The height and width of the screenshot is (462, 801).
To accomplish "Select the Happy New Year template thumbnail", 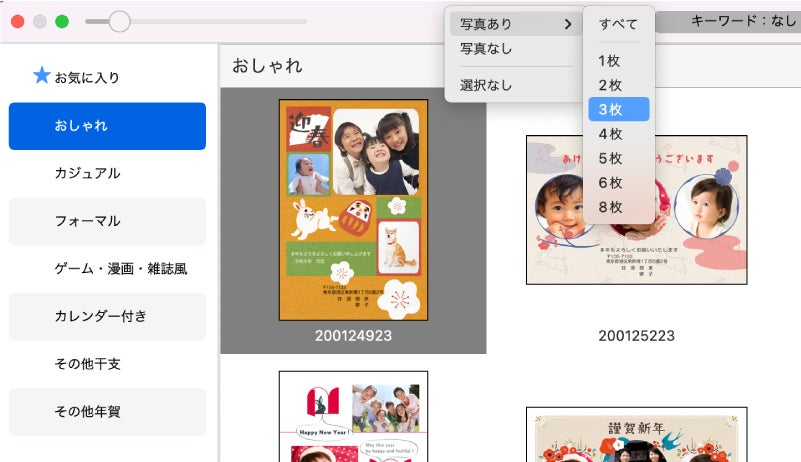I will (x=354, y=417).
